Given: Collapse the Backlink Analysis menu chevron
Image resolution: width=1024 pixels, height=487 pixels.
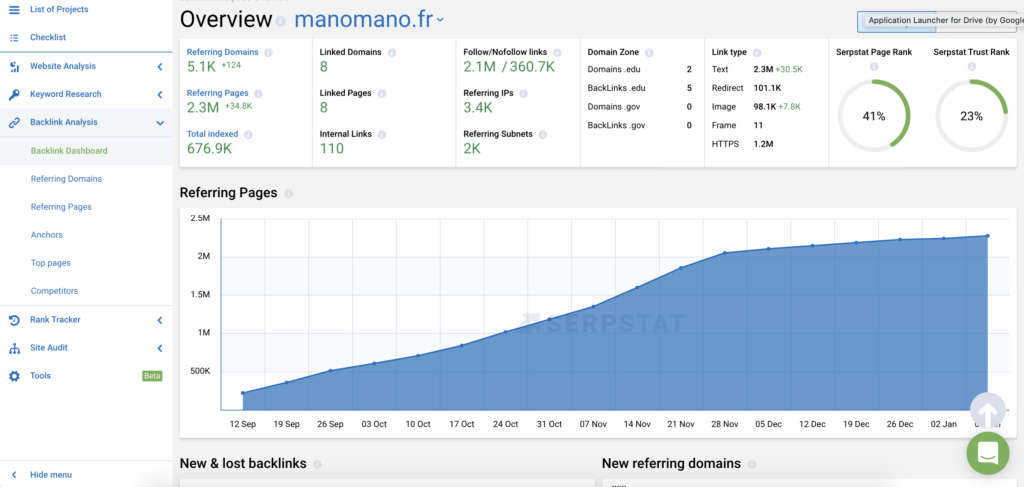Looking at the screenshot, I should point(160,123).
